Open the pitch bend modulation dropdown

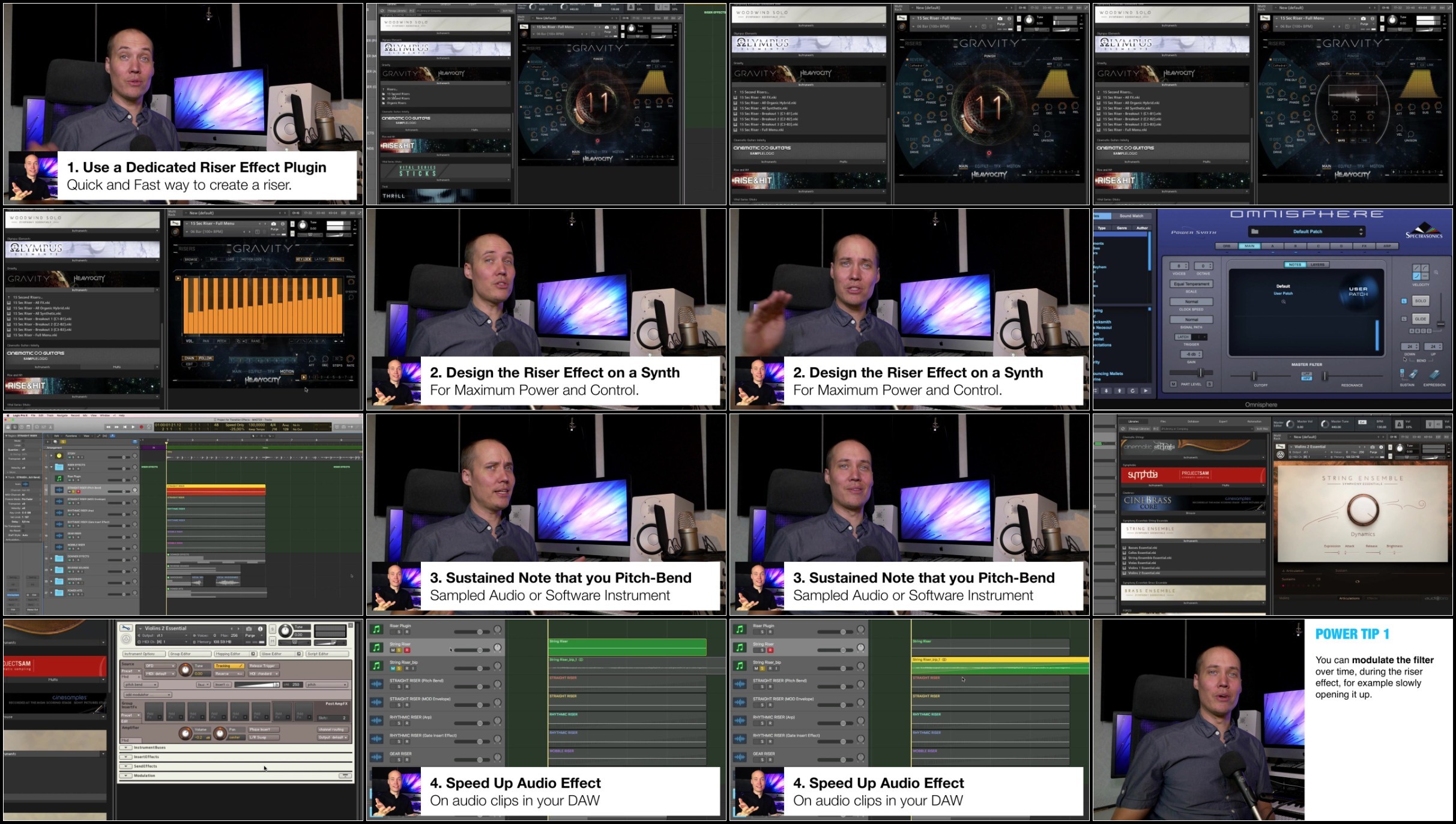[140, 685]
